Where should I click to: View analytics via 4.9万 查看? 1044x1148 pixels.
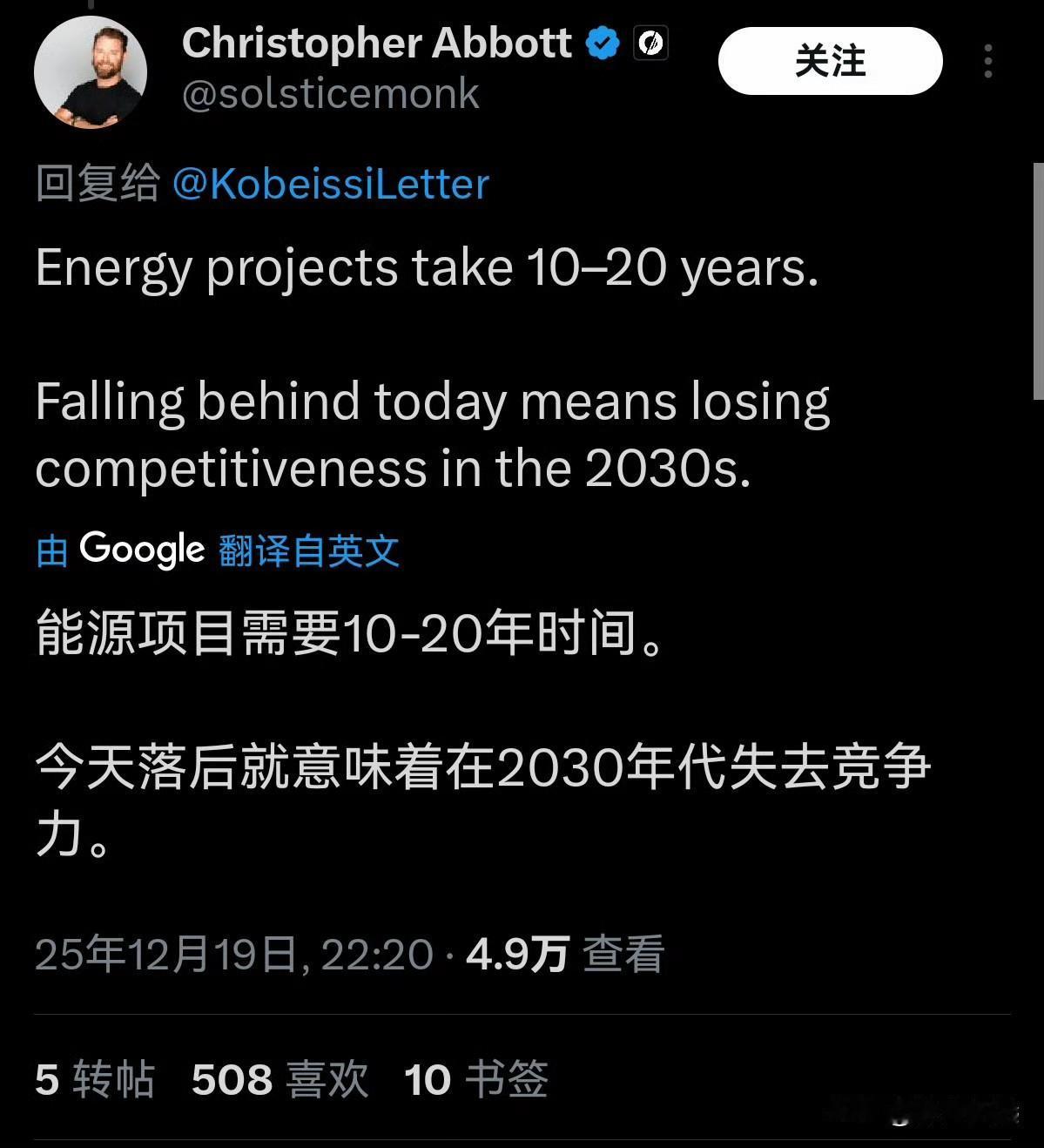565,954
